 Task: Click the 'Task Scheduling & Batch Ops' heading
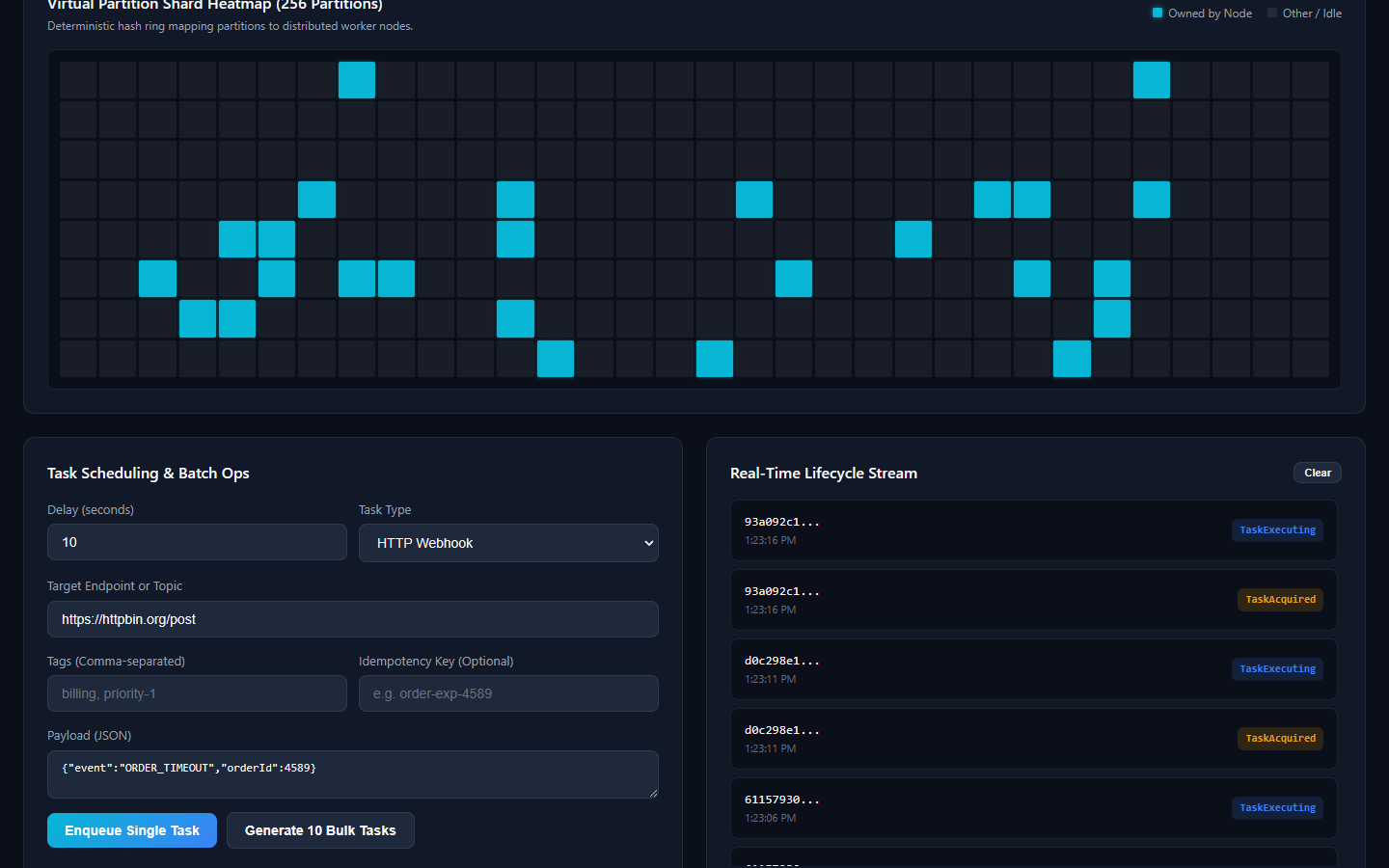click(x=149, y=473)
